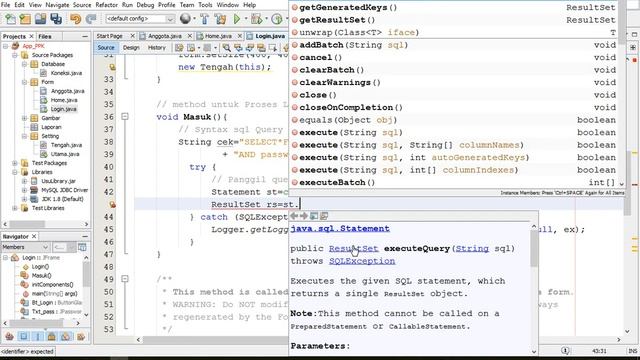Switch to the Anggota.java editor tab
This screenshot has width=640, height=360.
coord(164,36)
